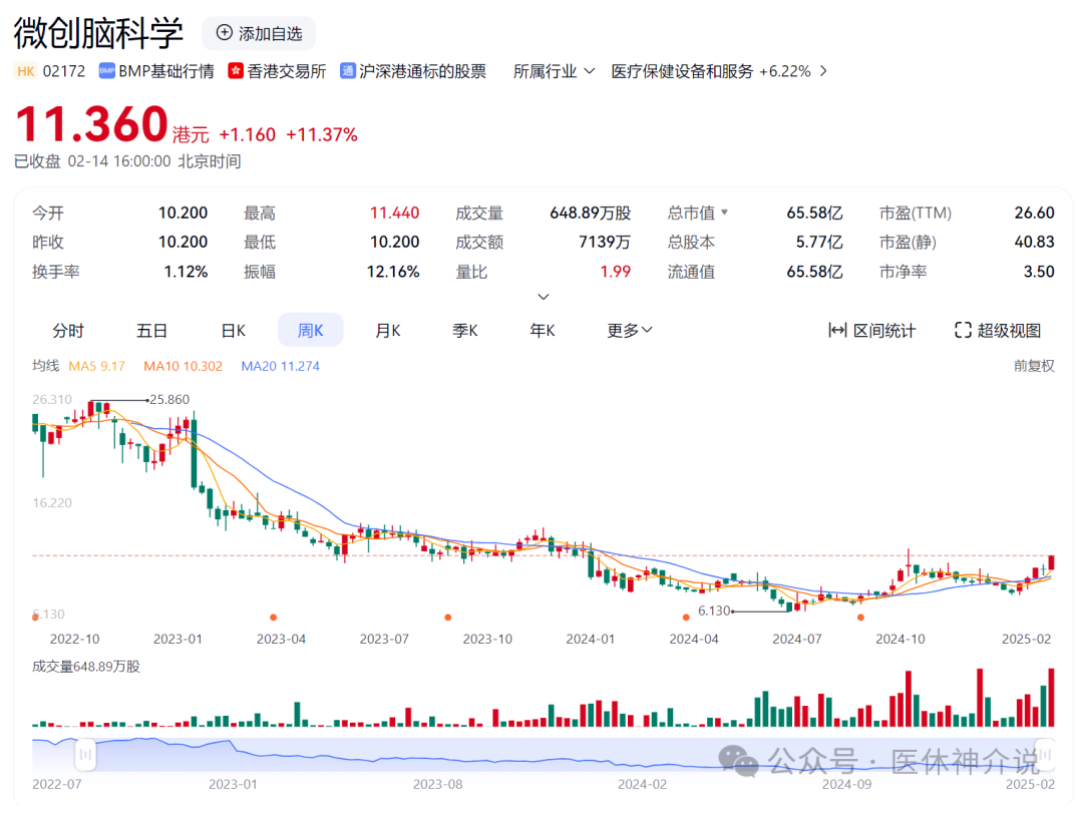Viewport: 1079px width, 813px height.
Task: Click the 最低 value 10.200
Action: click(394, 242)
